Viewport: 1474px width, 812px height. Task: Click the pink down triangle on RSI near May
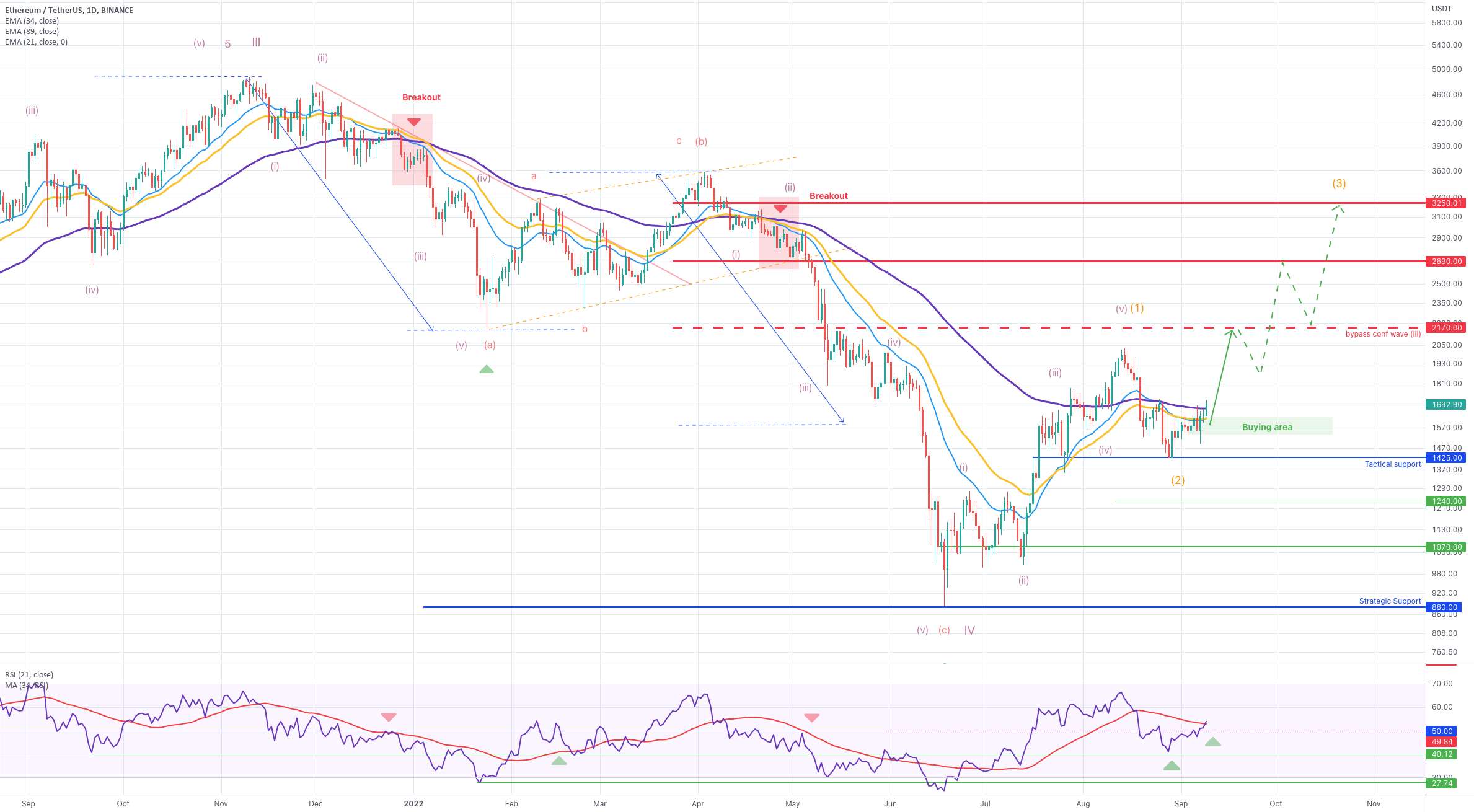click(x=812, y=718)
